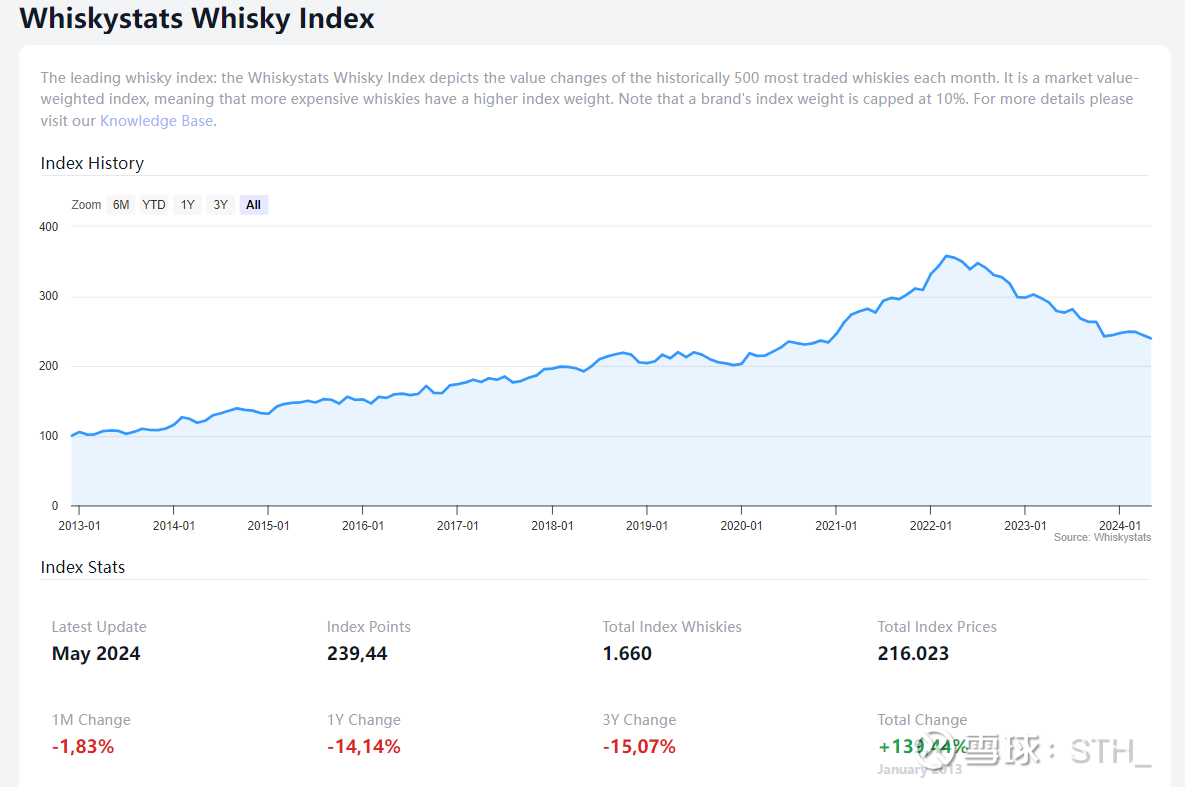
Task: Click the chart peak in early 2022
Action: coord(947,256)
